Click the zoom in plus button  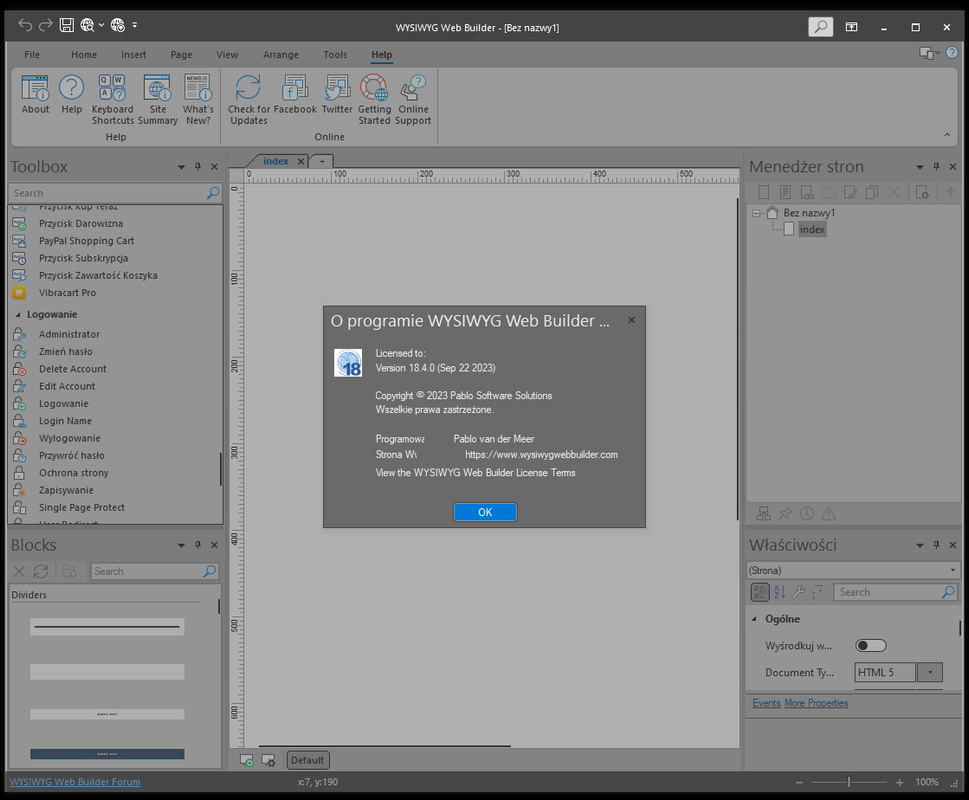(899, 782)
